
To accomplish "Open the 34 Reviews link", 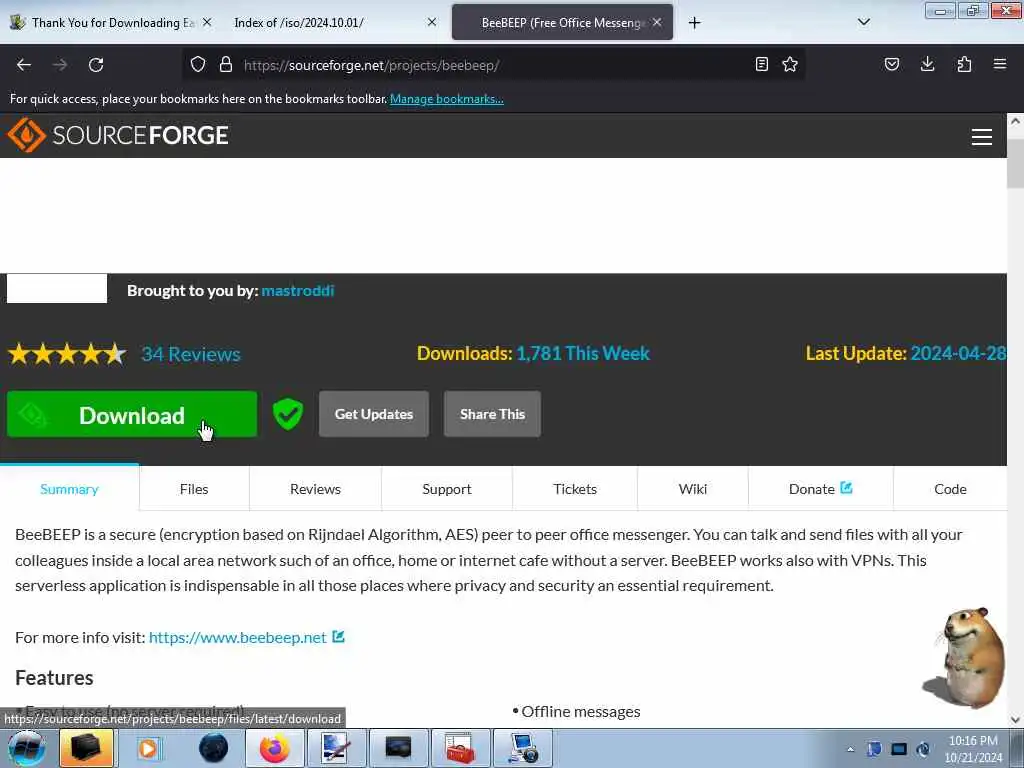I will [x=191, y=354].
